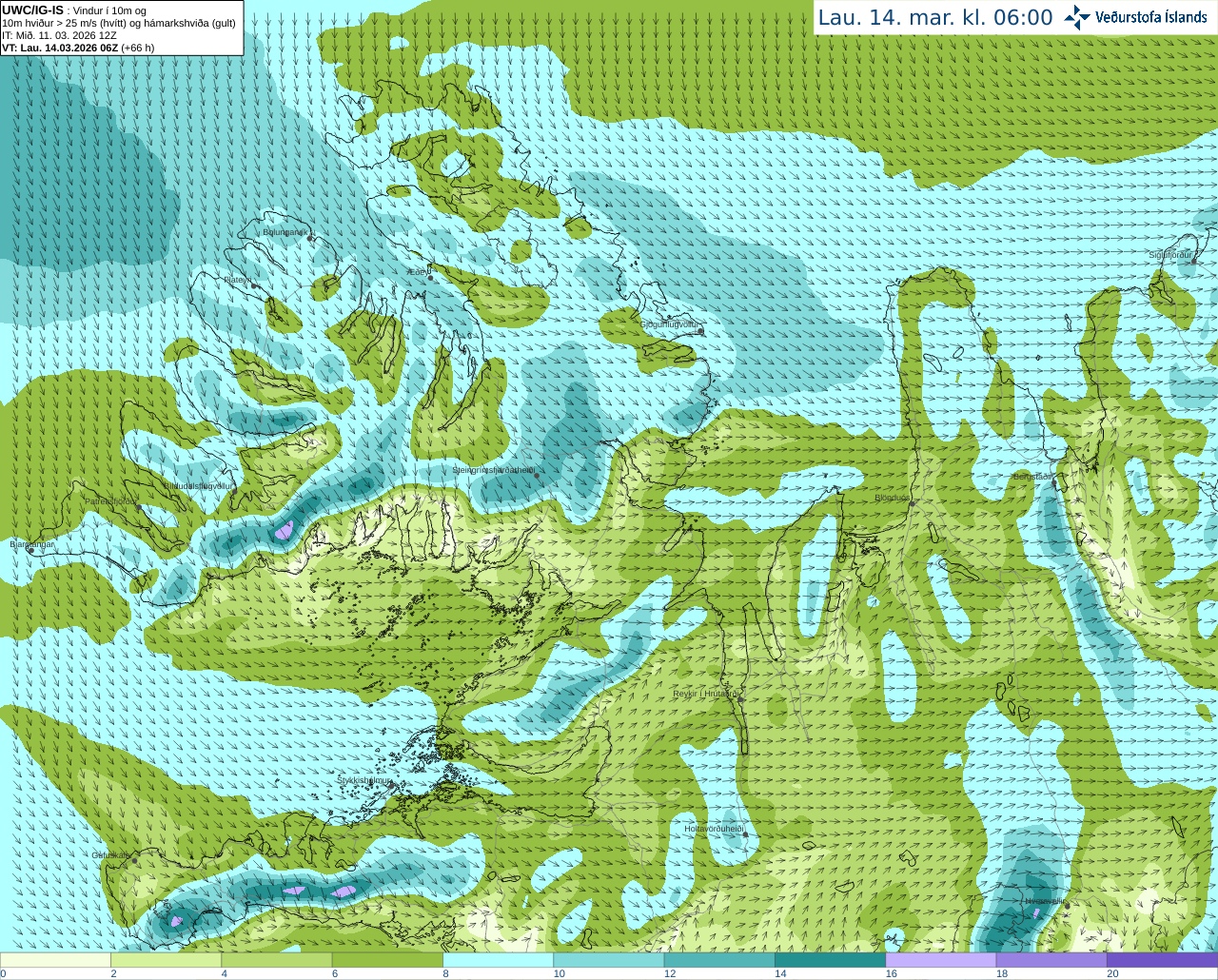The height and width of the screenshot is (980, 1218).
Task: Click the Stykkishólmur station label
Action: [x=364, y=780]
